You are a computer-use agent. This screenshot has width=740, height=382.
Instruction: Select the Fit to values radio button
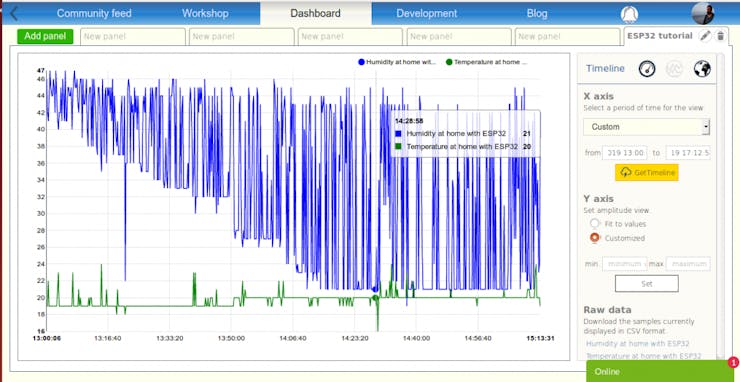pyautogui.click(x=595, y=223)
